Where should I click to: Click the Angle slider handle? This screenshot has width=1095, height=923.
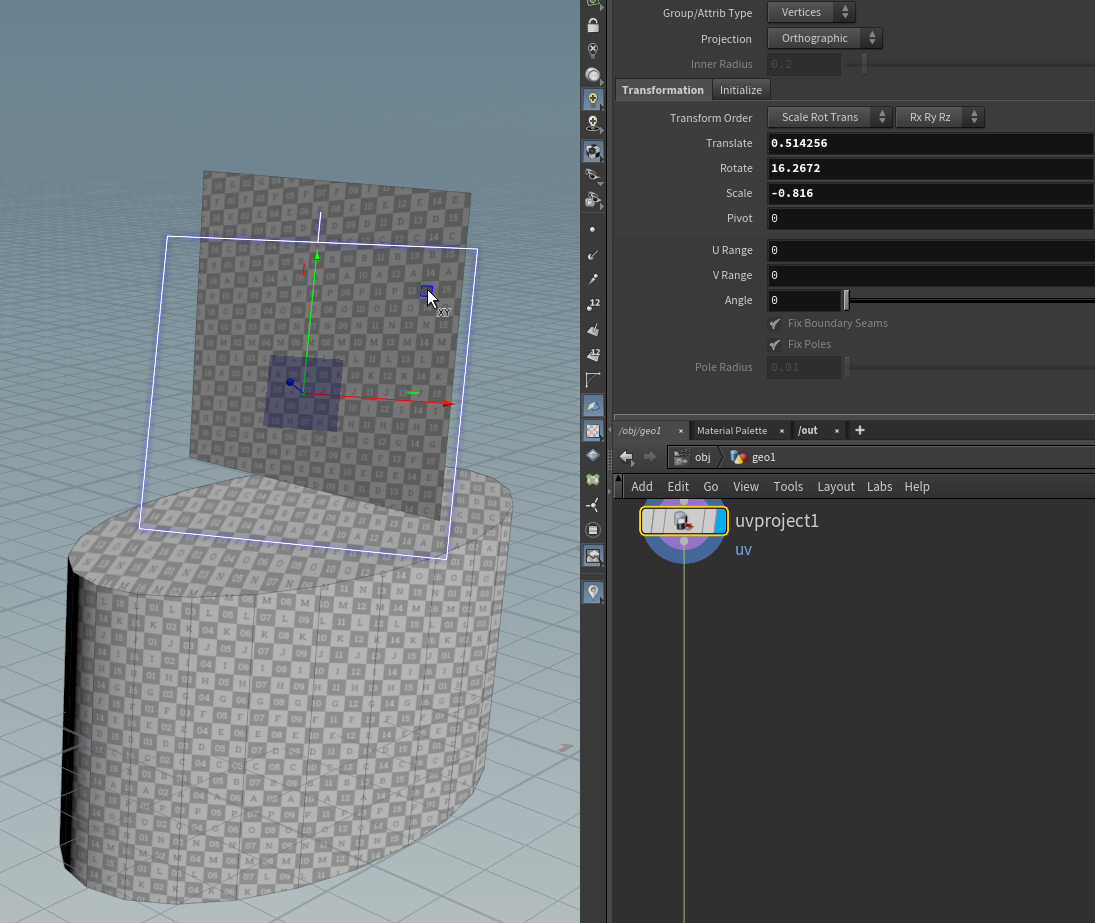tap(846, 300)
